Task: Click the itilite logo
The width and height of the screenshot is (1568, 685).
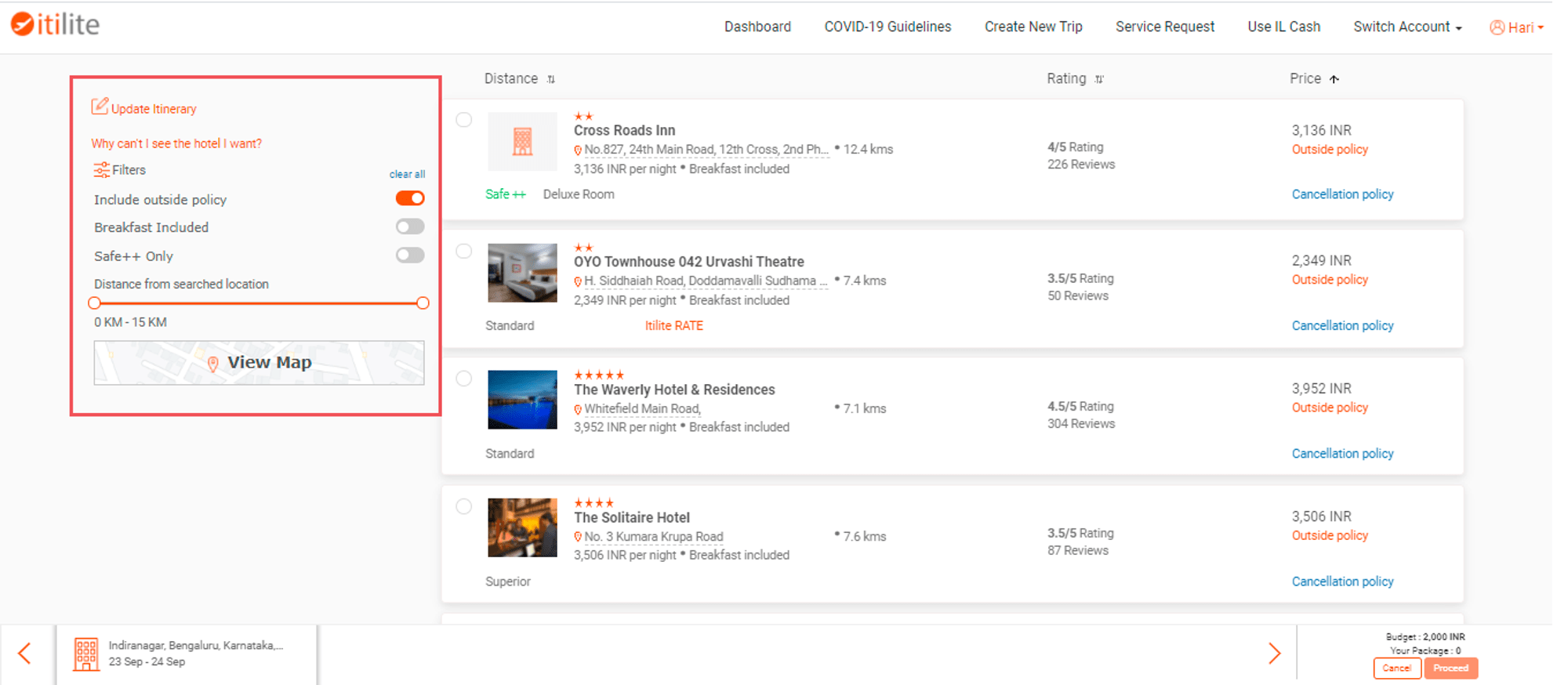Action: 55,24
